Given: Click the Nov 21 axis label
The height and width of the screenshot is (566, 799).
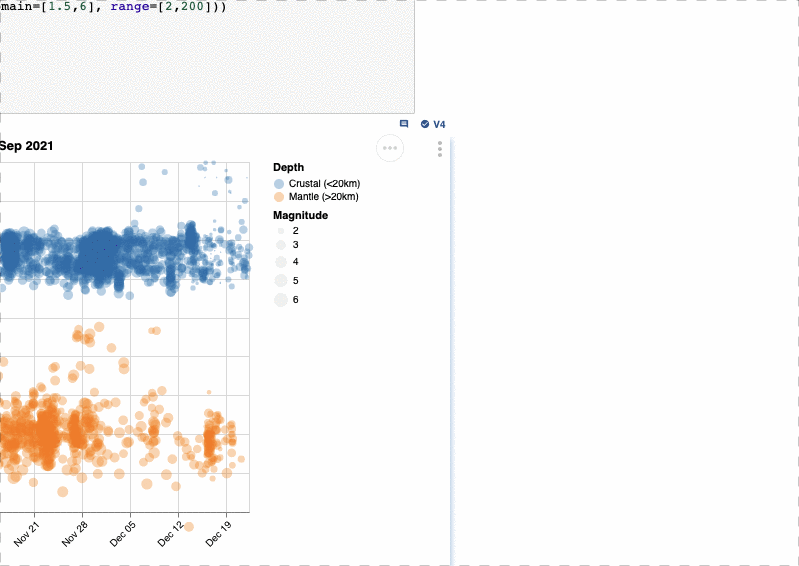Looking at the screenshot, I should [x=30, y=532].
